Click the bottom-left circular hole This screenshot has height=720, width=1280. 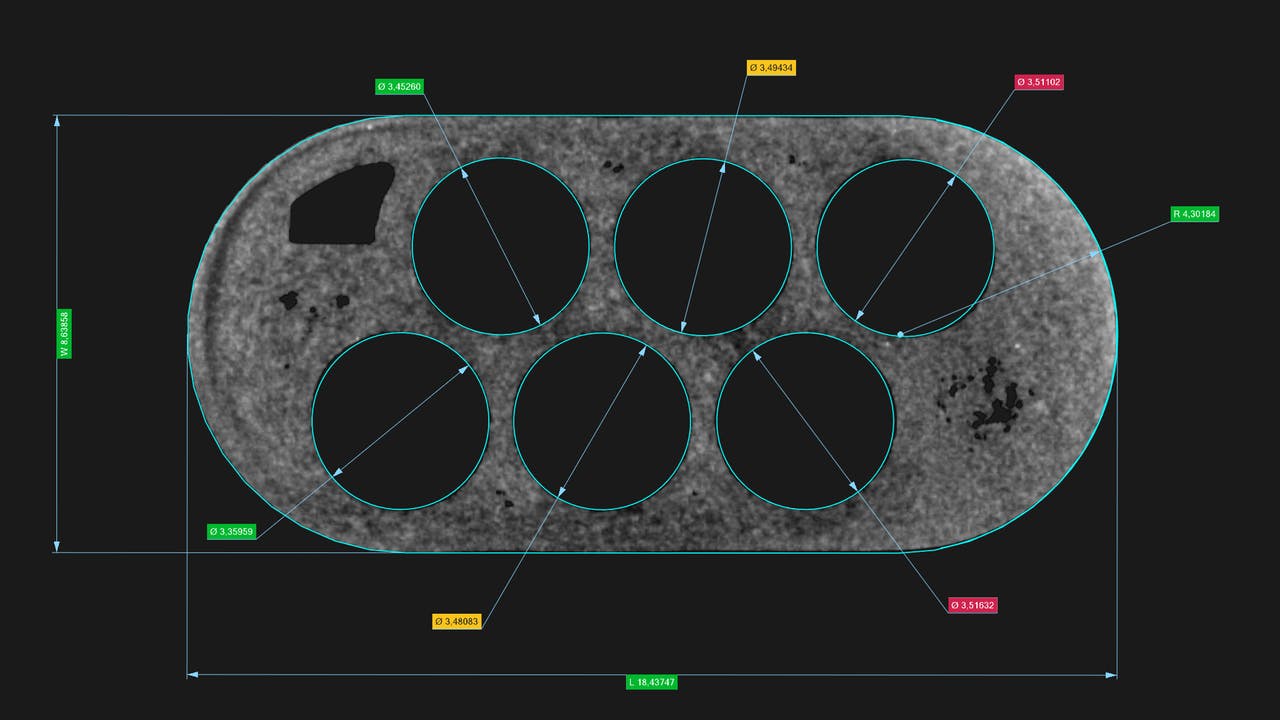pyautogui.click(x=400, y=421)
